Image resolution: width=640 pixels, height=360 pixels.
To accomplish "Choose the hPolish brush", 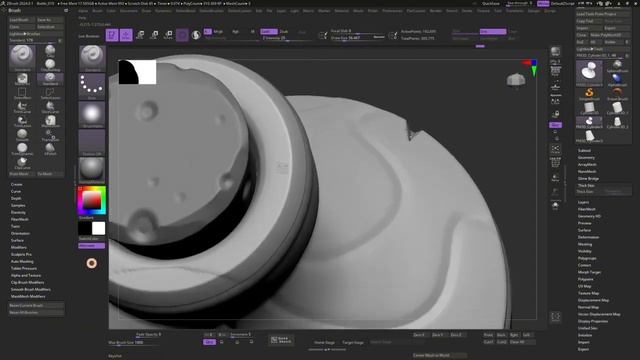I will tap(50, 149).
